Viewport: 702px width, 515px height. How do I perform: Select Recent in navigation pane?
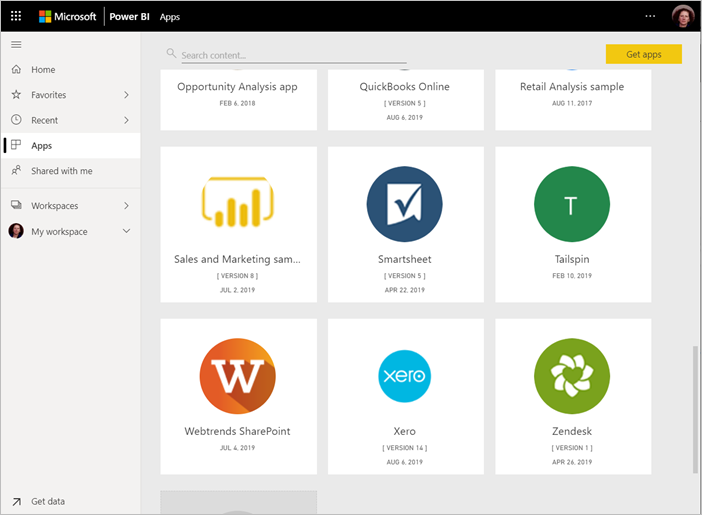(x=71, y=120)
